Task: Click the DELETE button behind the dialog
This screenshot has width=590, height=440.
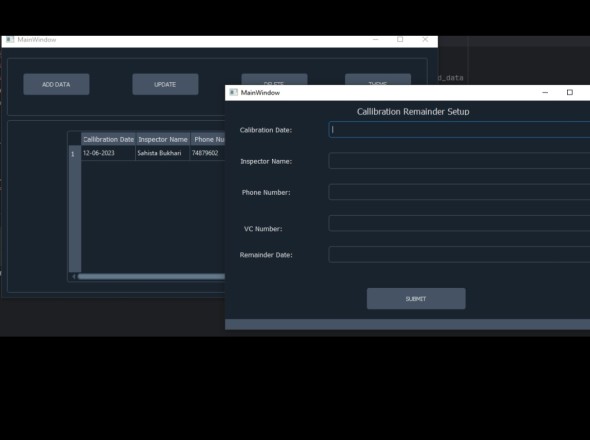Action: click(x=274, y=79)
